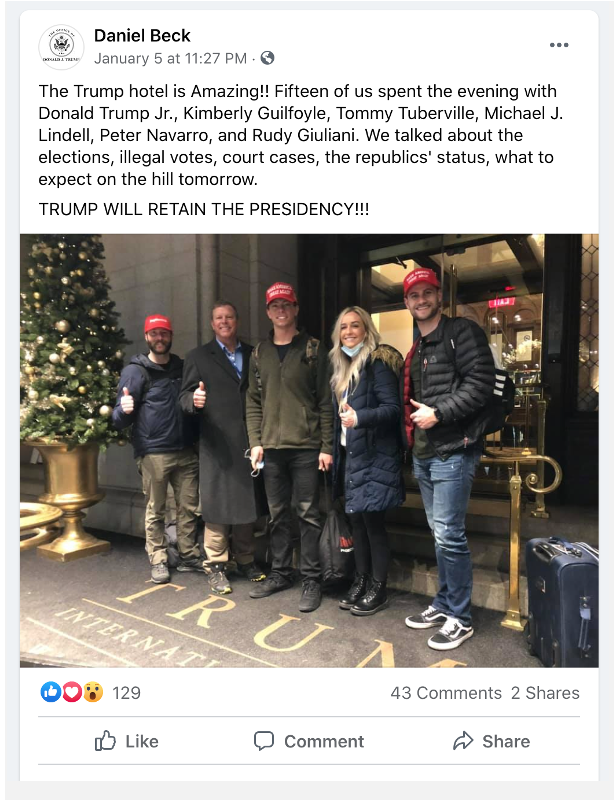The width and height of the screenshot is (614, 800).
Task: Click the profile picture avatar
Action: pyautogui.click(x=61, y=47)
